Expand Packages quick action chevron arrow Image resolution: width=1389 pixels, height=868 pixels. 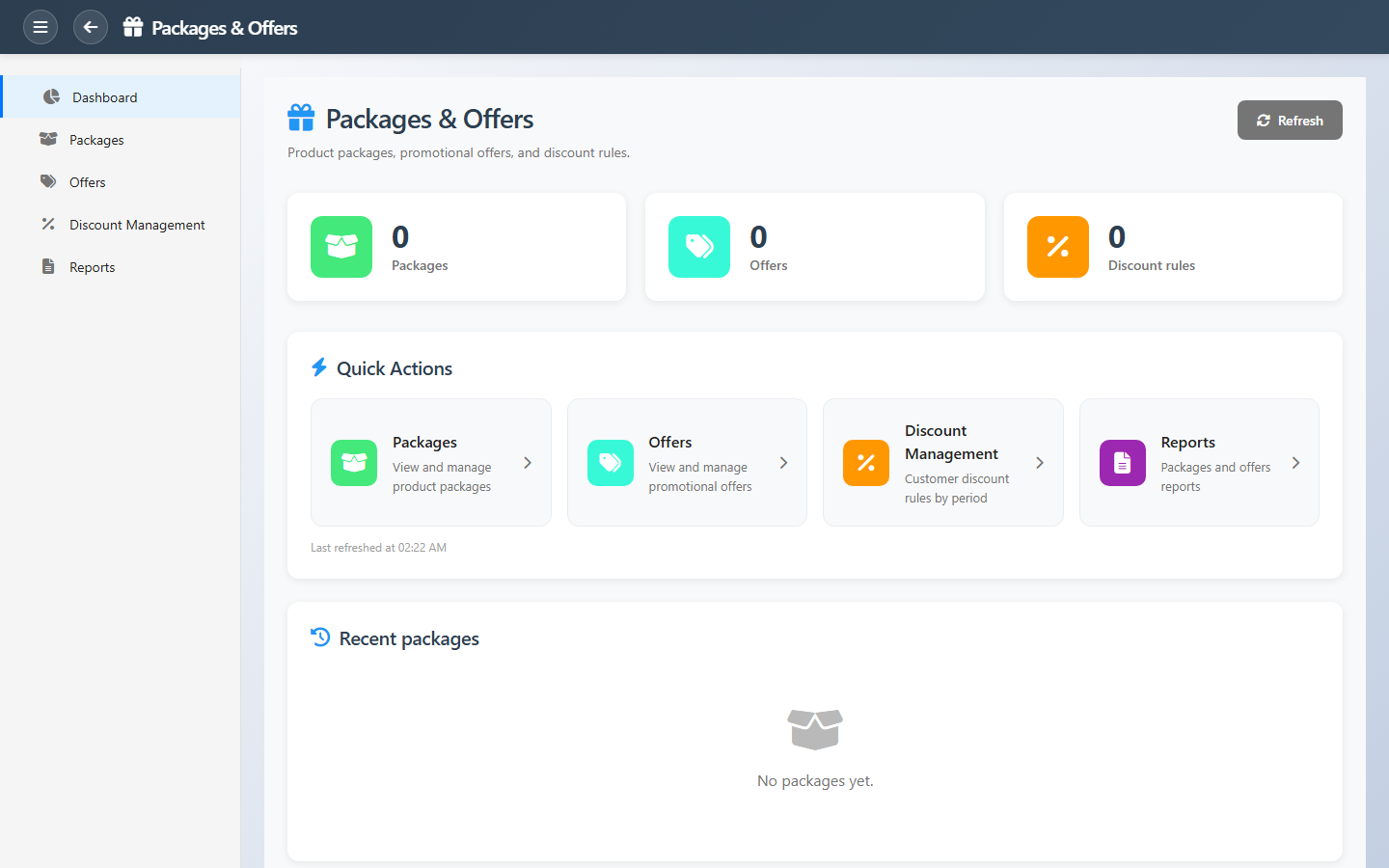[528, 463]
